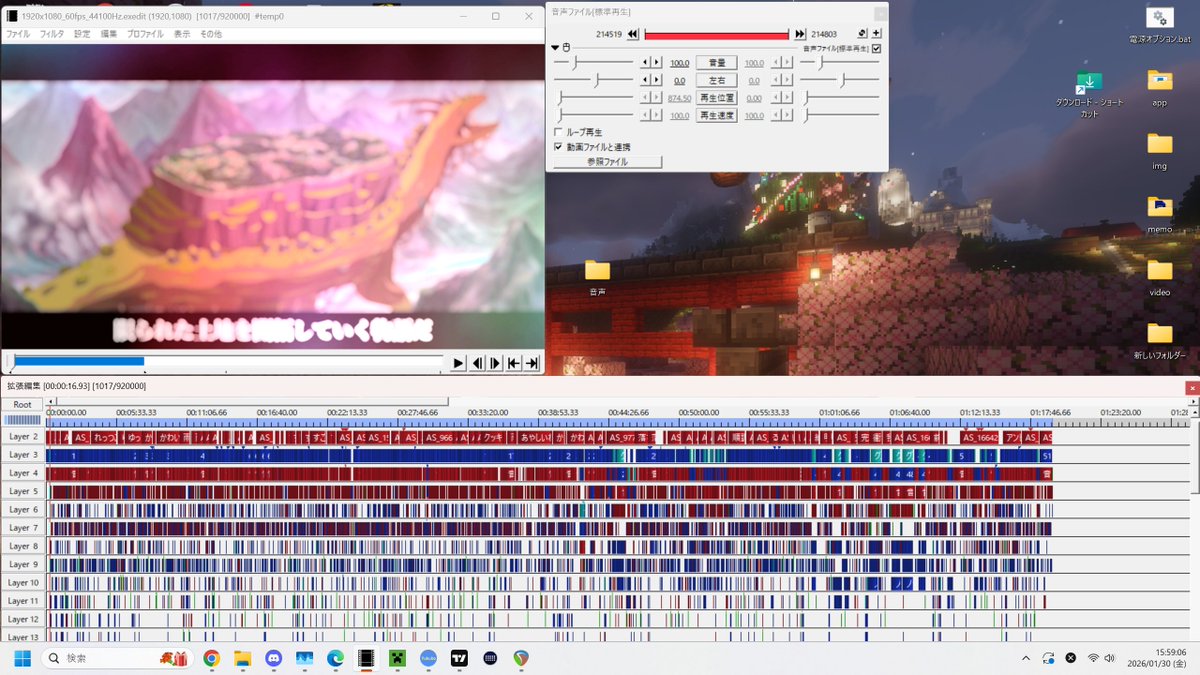1200x675 pixels.
Task: Open the プロファイル menu
Action: pos(145,34)
